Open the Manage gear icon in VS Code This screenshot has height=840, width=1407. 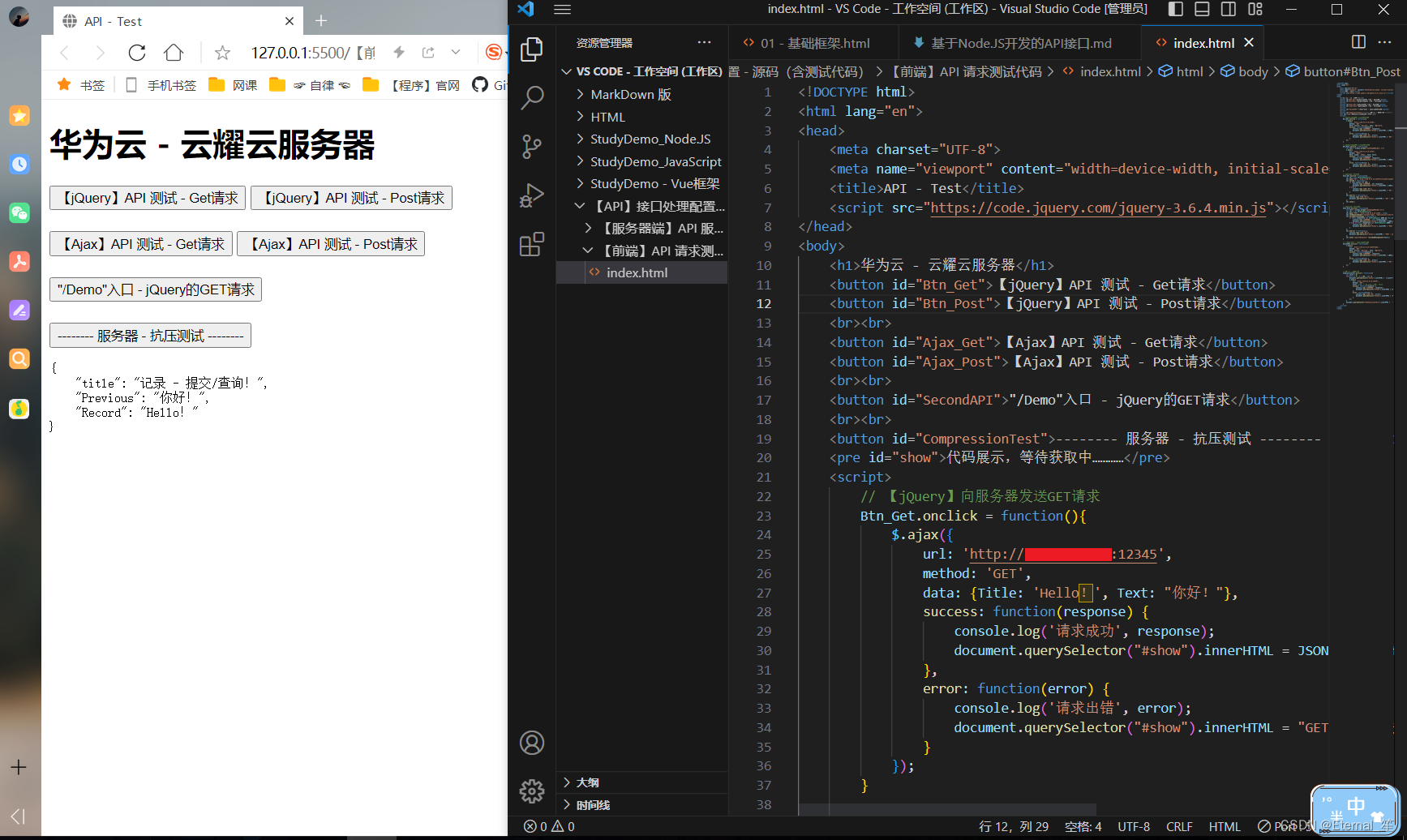pyautogui.click(x=532, y=791)
